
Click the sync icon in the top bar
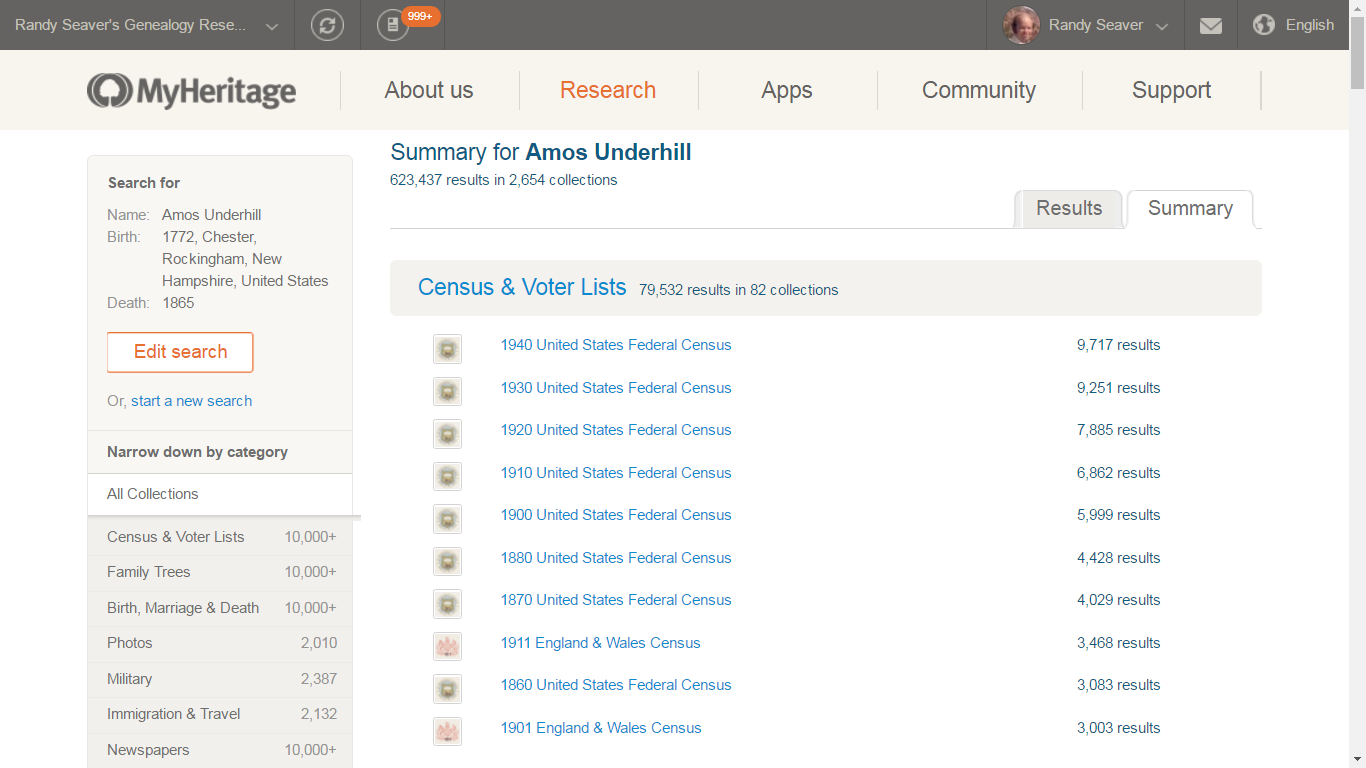click(x=327, y=25)
